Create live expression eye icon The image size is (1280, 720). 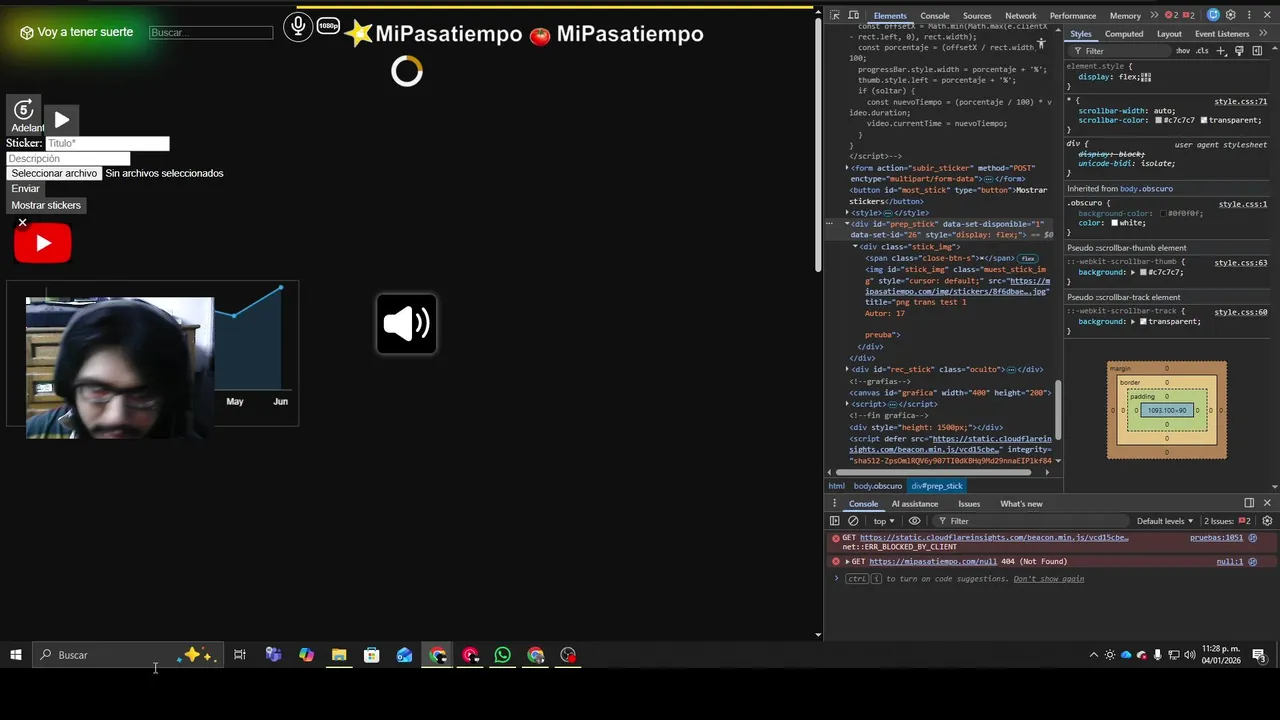(x=914, y=521)
